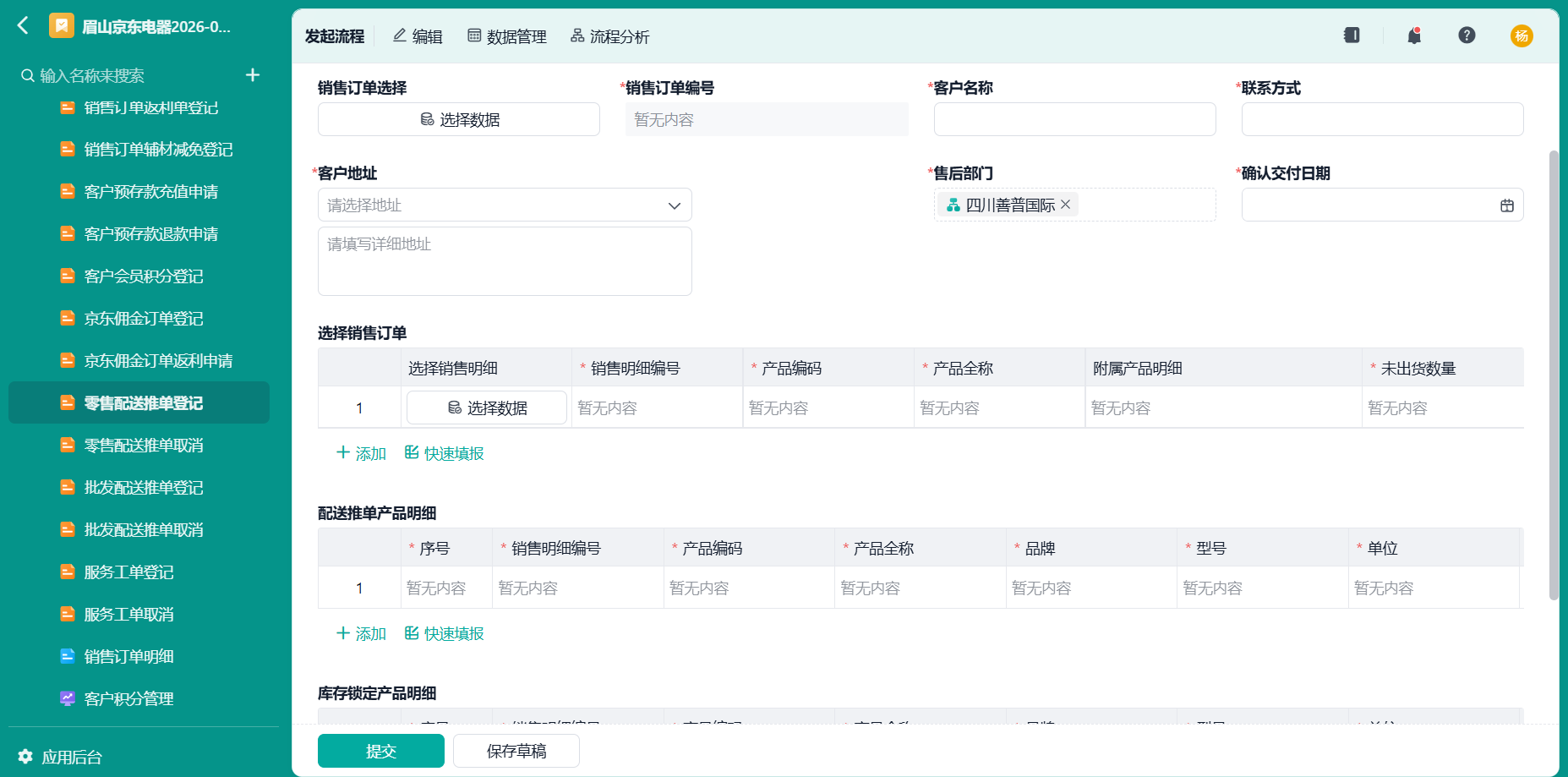Submit the form with 提交
Image resolution: width=1568 pixels, height=777 pixels.
pos(381,751)
